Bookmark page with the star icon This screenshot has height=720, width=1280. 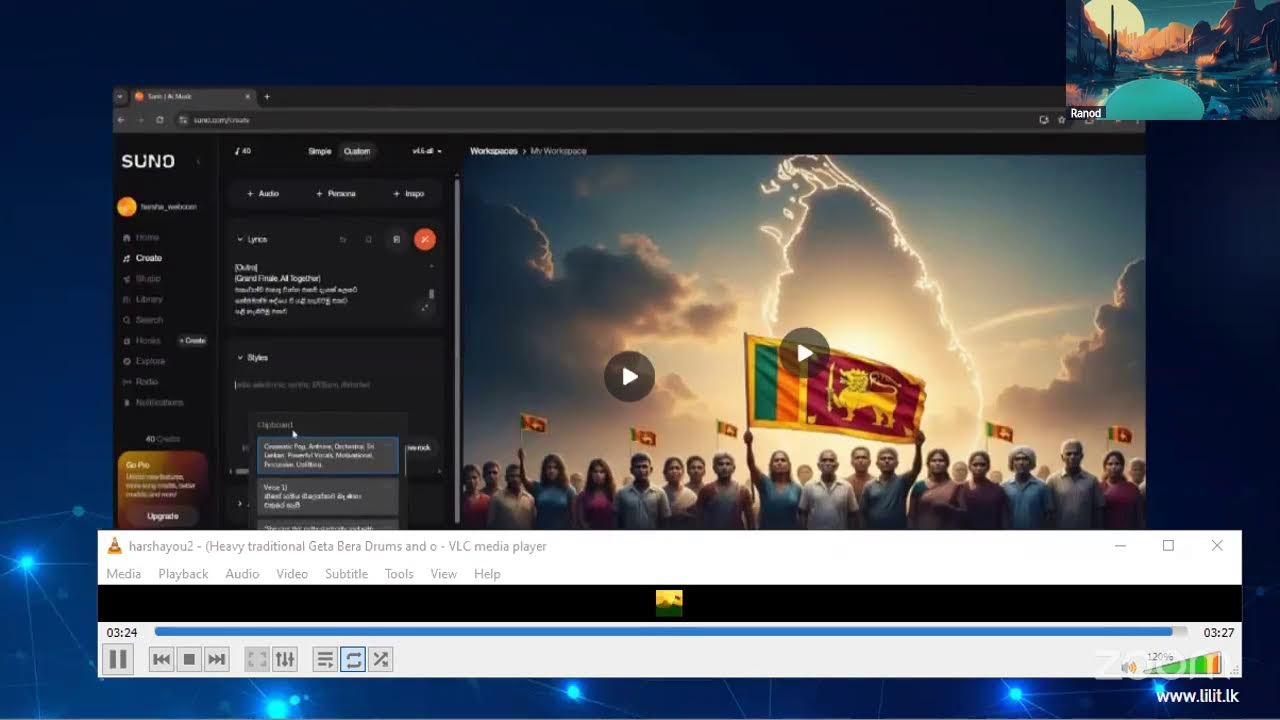point(1061,120)
